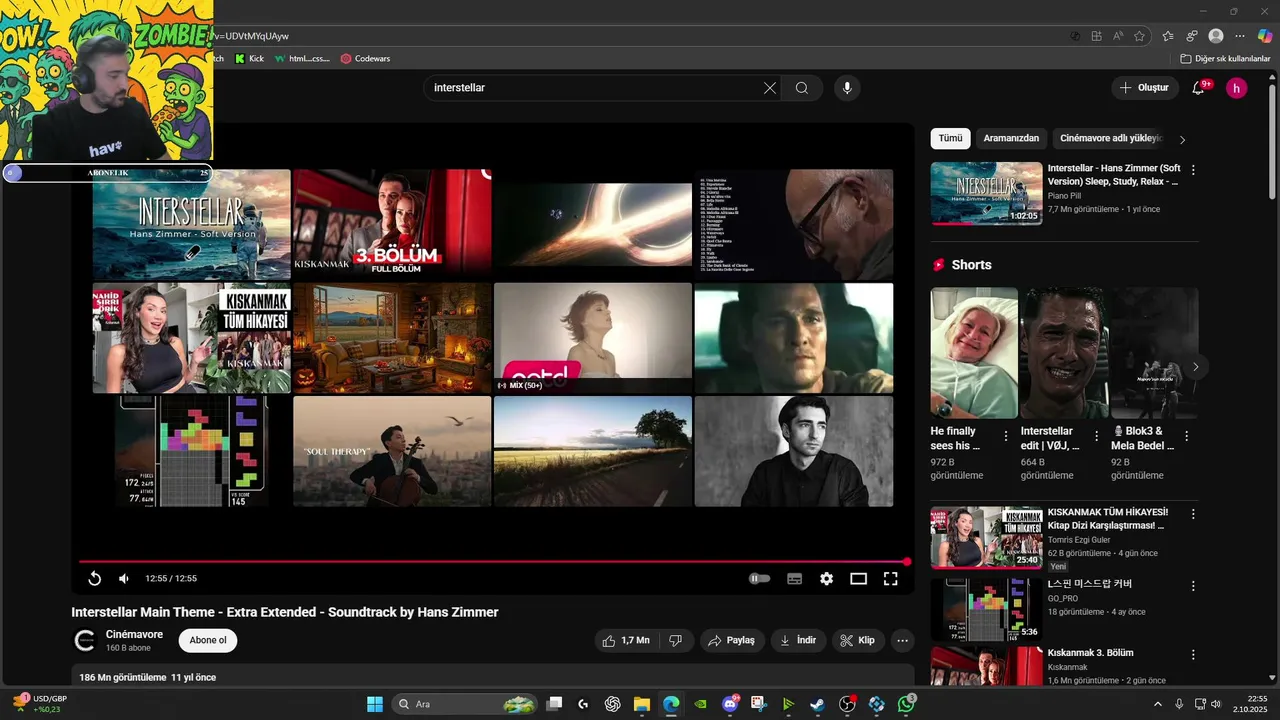
Task: Open browser profile icon
Action: 1216,36
